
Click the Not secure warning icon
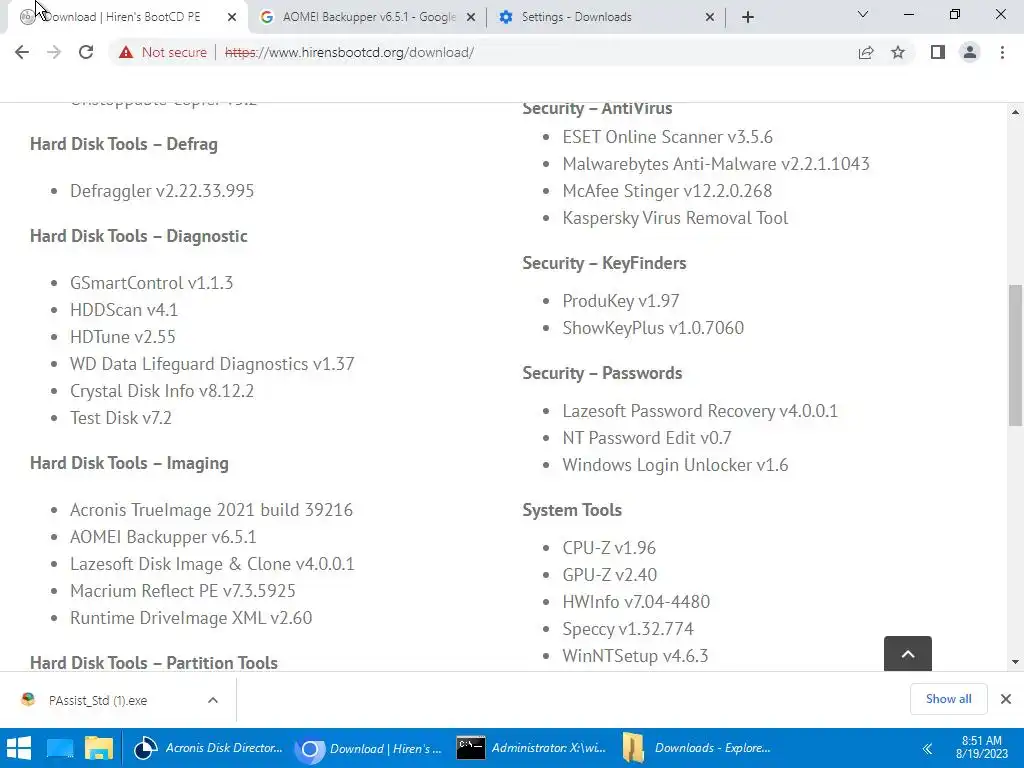tap(126, 52)
